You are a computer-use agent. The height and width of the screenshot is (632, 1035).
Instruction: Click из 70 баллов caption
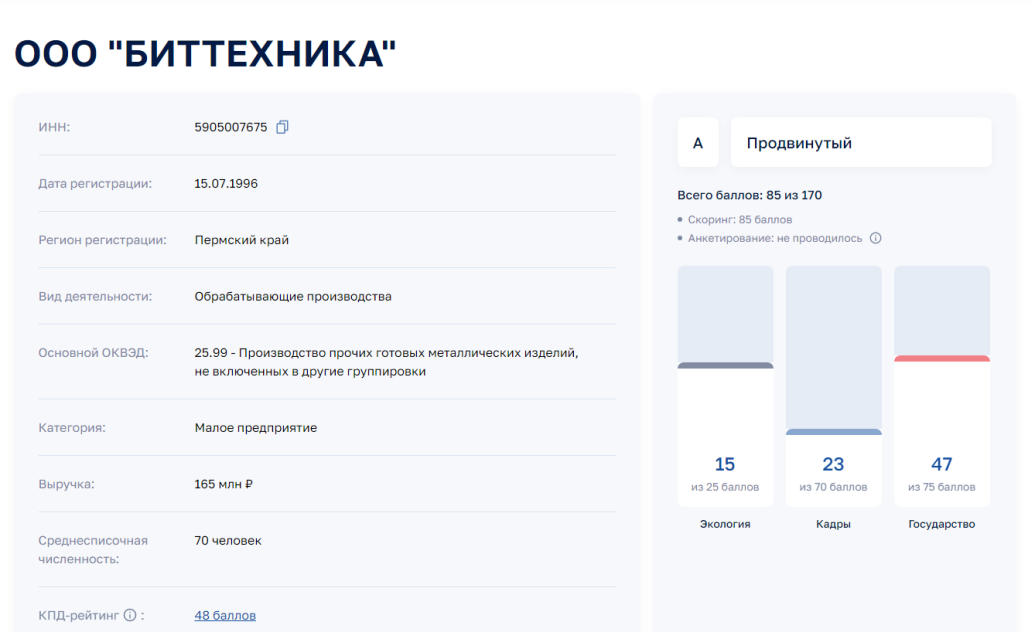click(x=833, y=487)
